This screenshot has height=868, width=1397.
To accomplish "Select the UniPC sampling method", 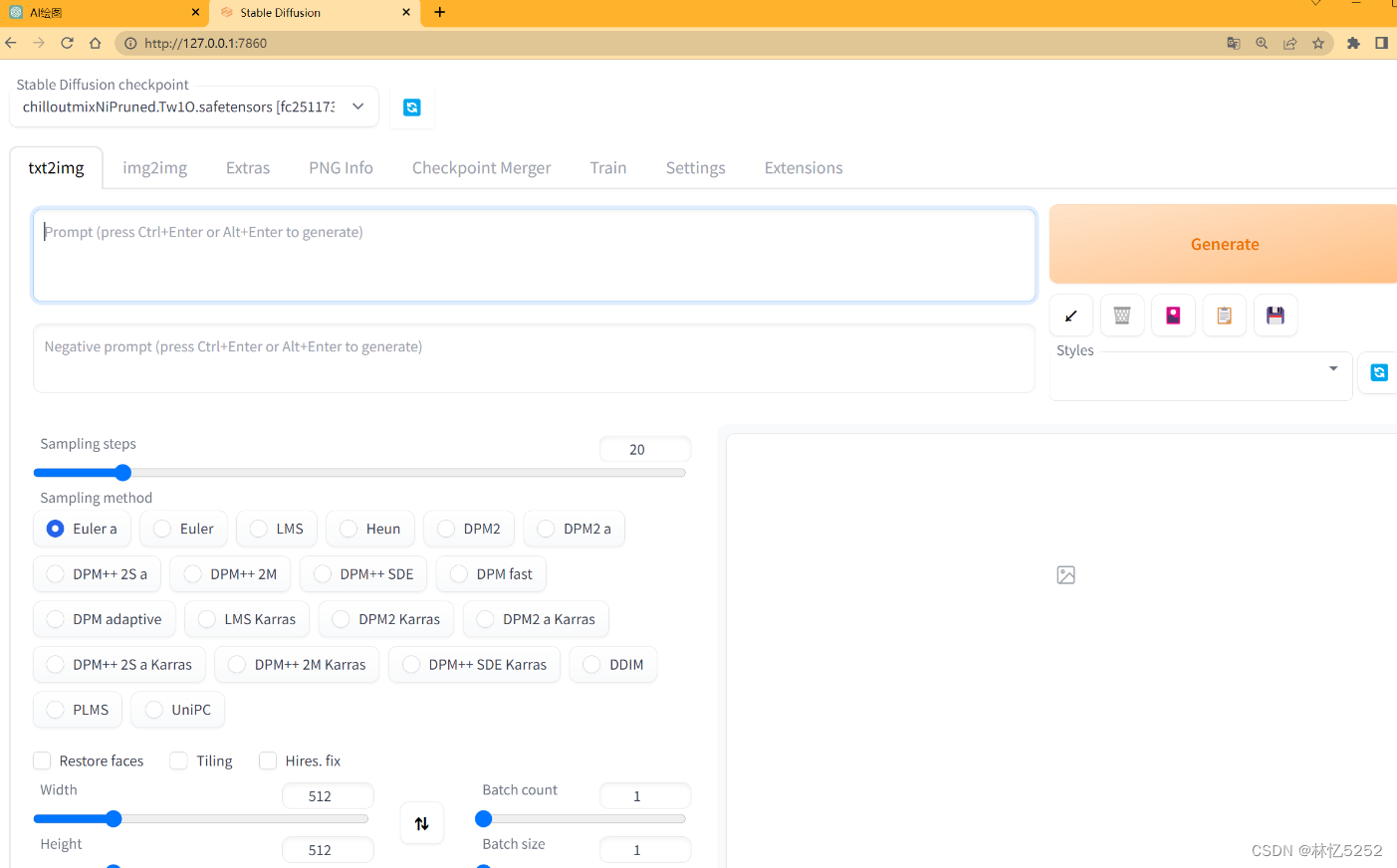I will click(x=178, y=710).
